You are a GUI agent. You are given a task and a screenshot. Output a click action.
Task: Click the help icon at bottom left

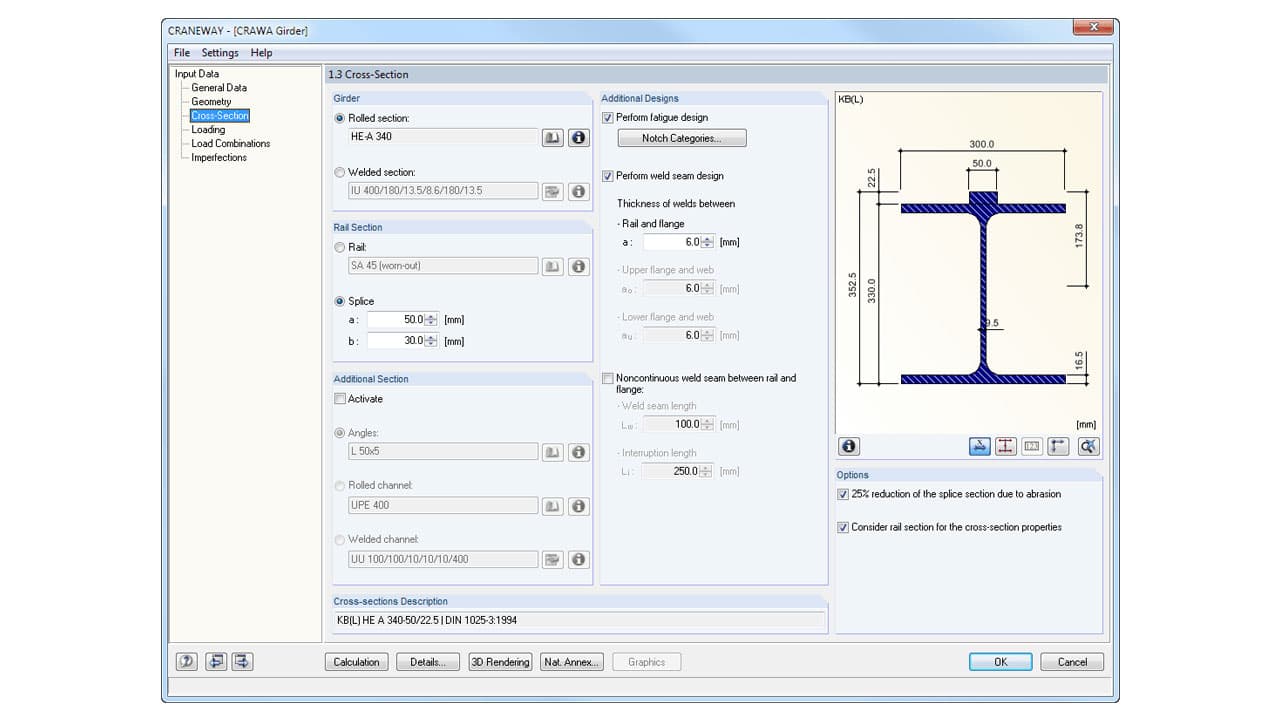186,661
